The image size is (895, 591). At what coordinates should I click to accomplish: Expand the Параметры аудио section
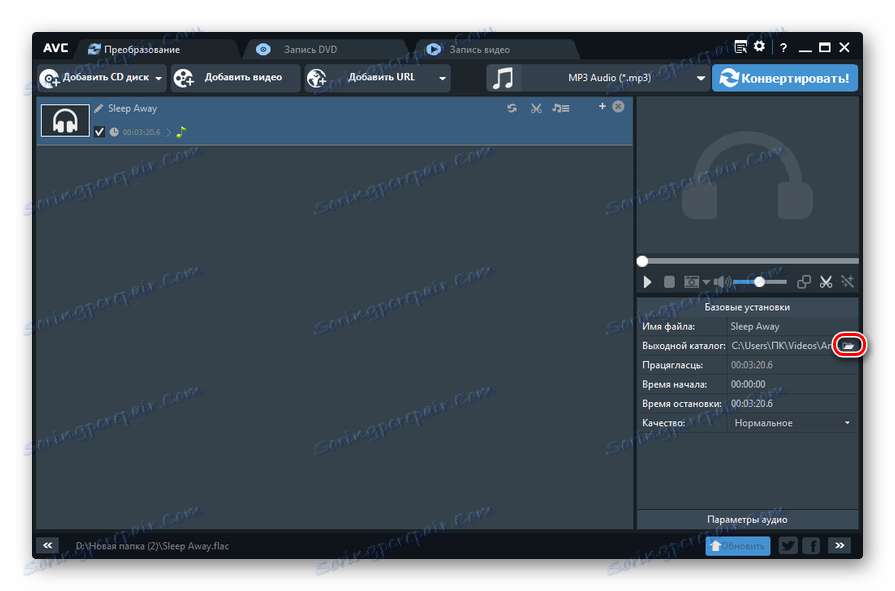(747, 520)
